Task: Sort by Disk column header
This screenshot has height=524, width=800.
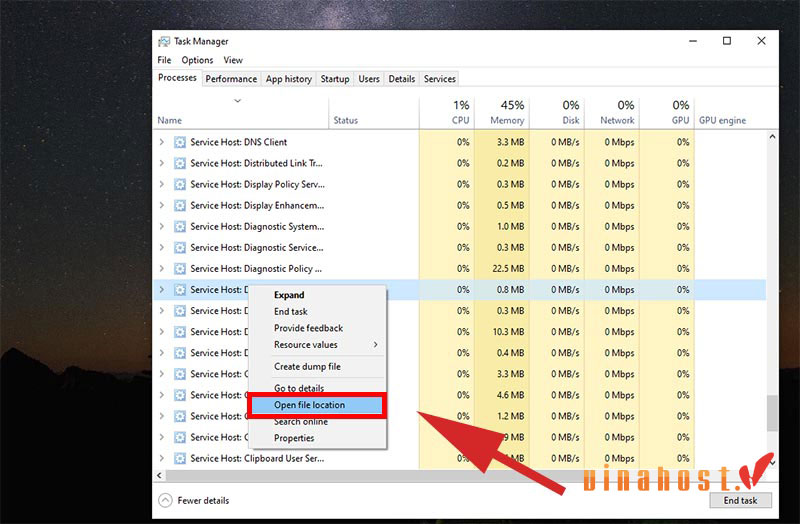Action: point(558,113)
